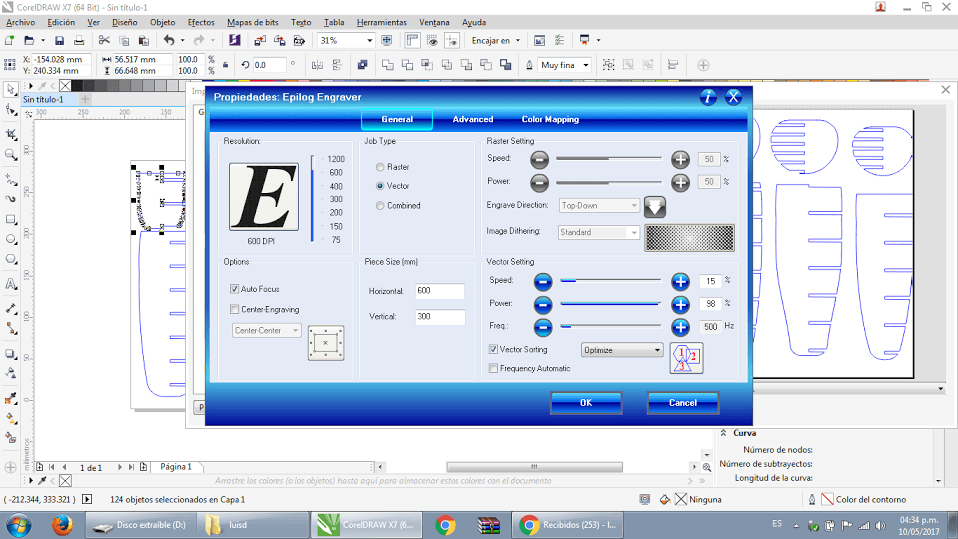Toggle the lock ratio icon

click(x=225, y=65)
